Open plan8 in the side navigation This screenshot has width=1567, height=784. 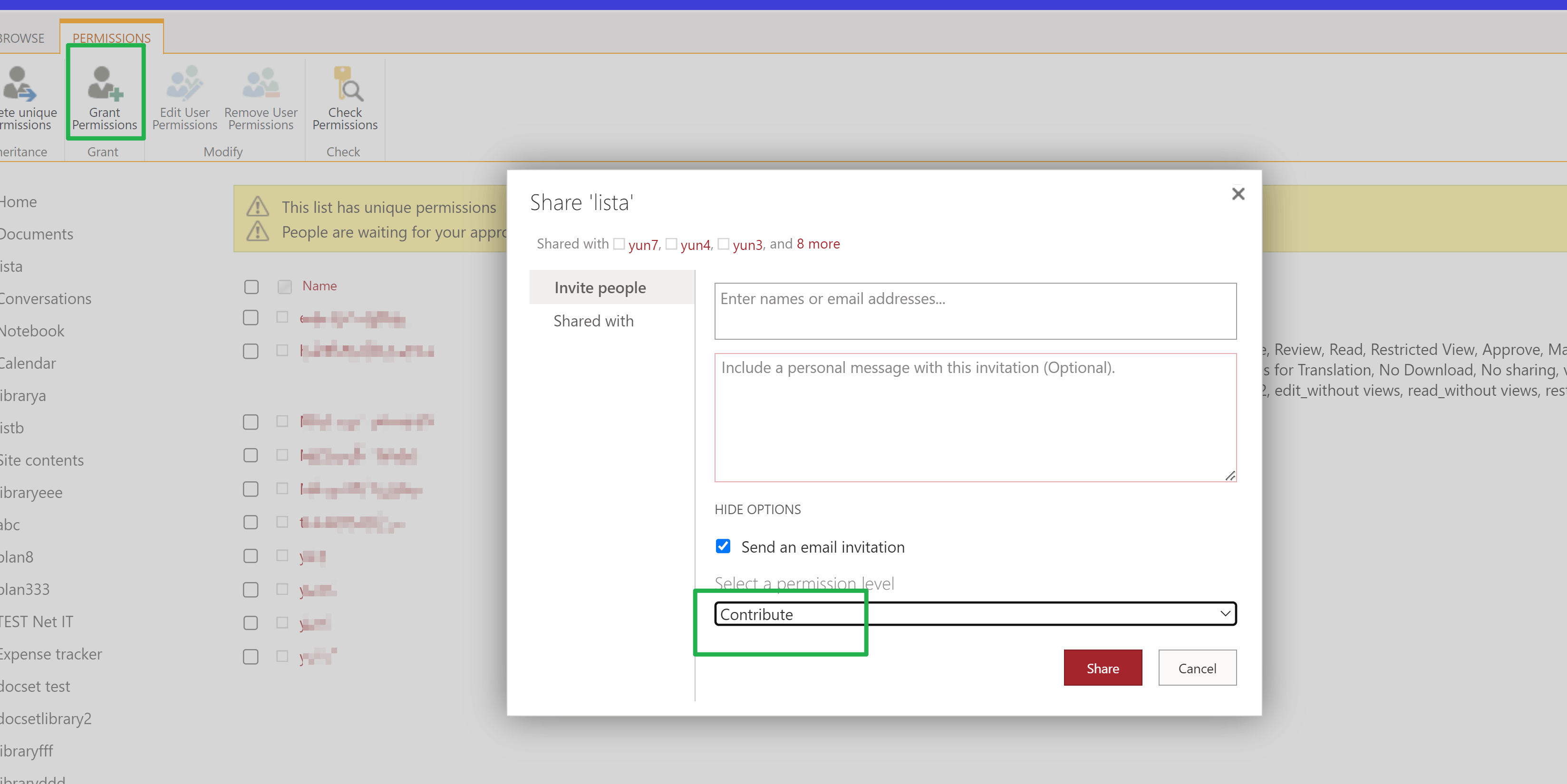coord(17,557)
